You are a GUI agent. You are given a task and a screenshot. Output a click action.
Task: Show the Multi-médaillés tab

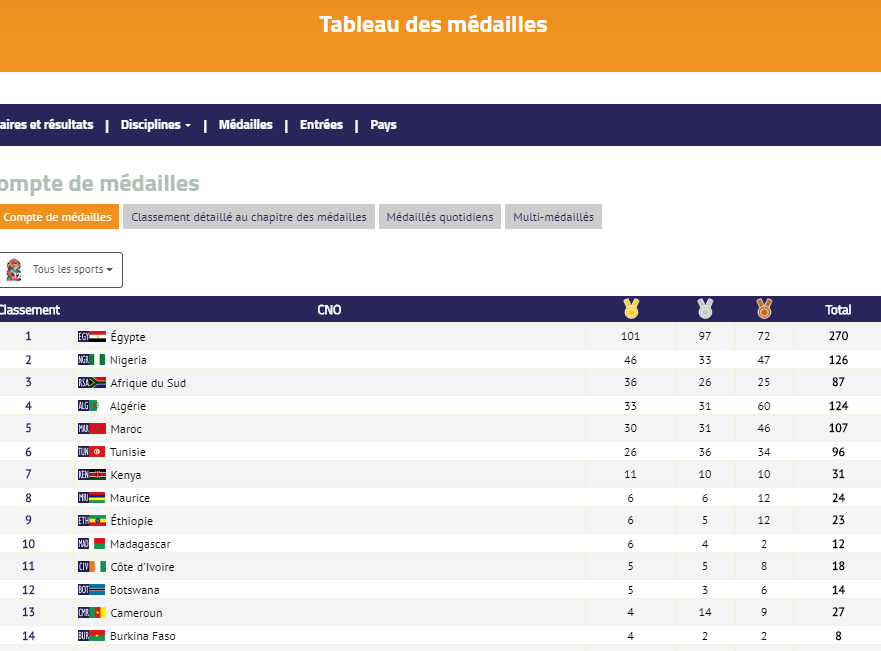tap(553, 217)
